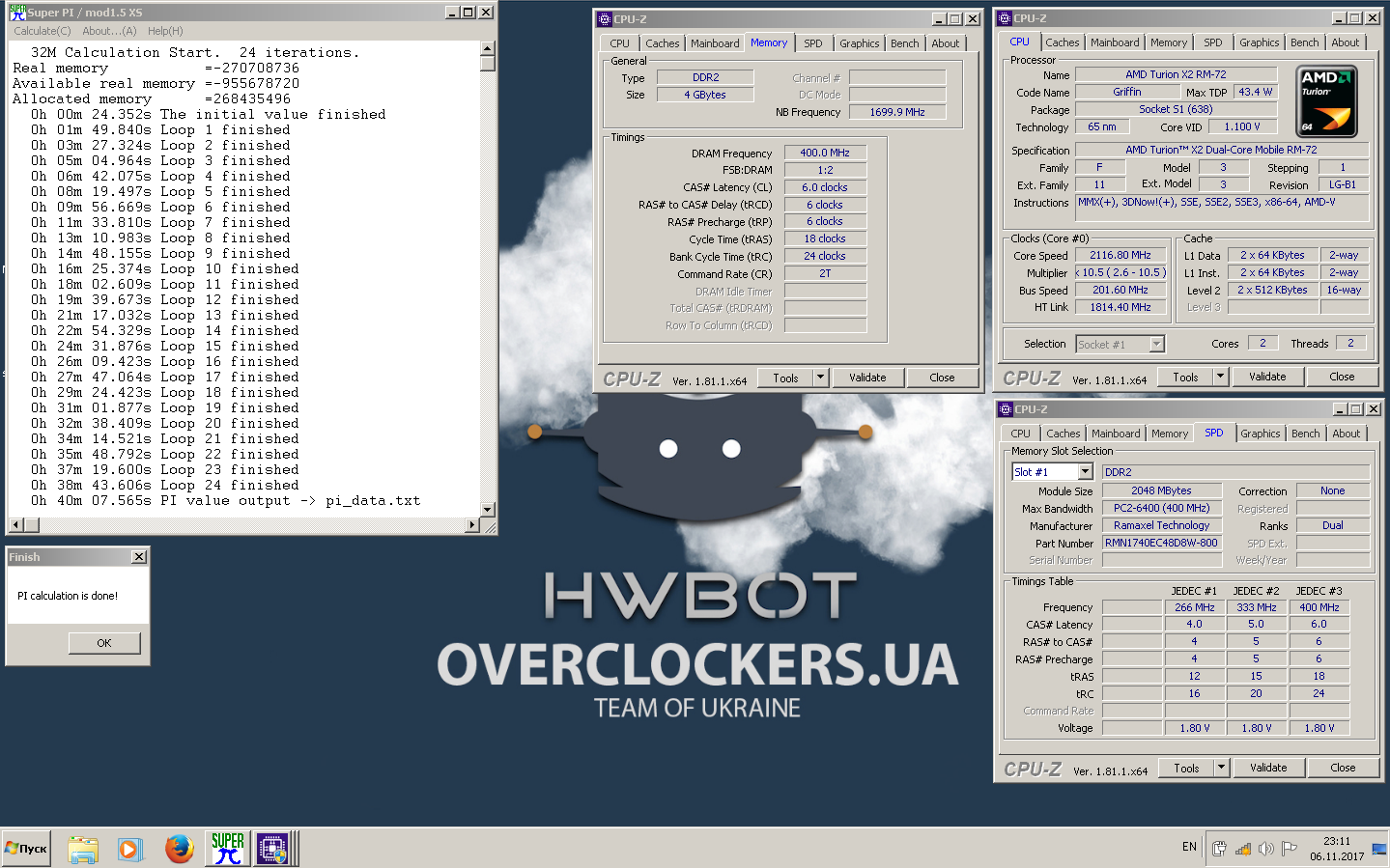The width and height of the screenshot is (1390, 868).
Task: Open Caches tab in CPU window
Action: click(x=1063, y=42)
